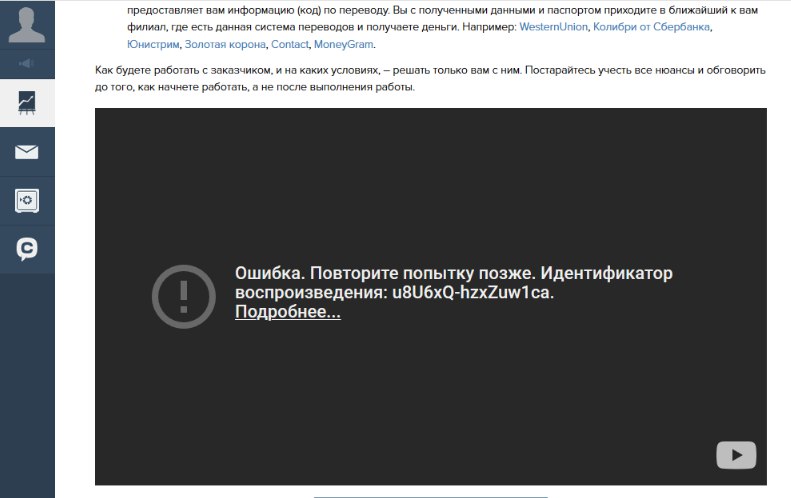Open the messages envelope icon
Image resolution: width=791 pixels, height=498 pixels.
coord(27,152)
